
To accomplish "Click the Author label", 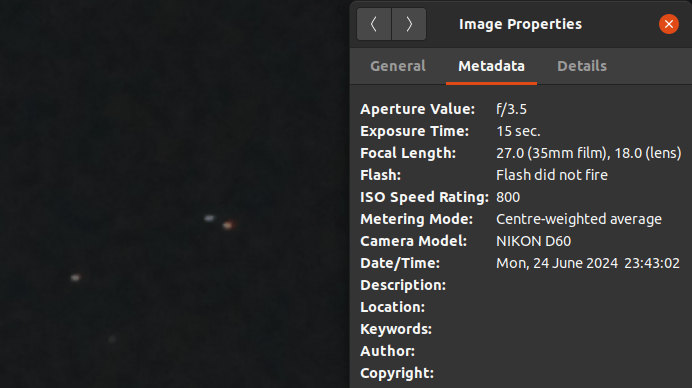I will click(387, 351).
